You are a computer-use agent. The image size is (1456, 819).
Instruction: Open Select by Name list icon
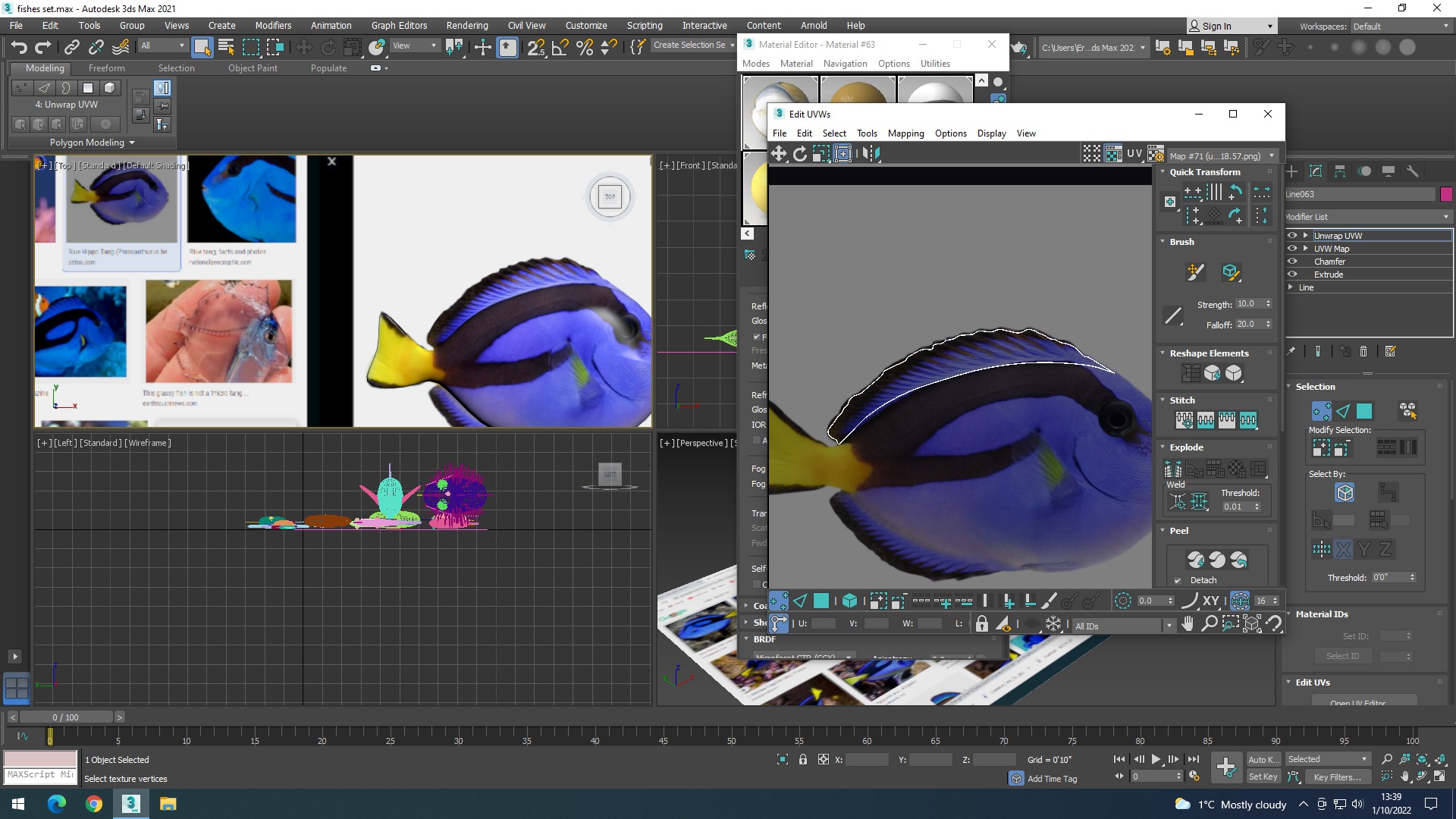(226, 47)
